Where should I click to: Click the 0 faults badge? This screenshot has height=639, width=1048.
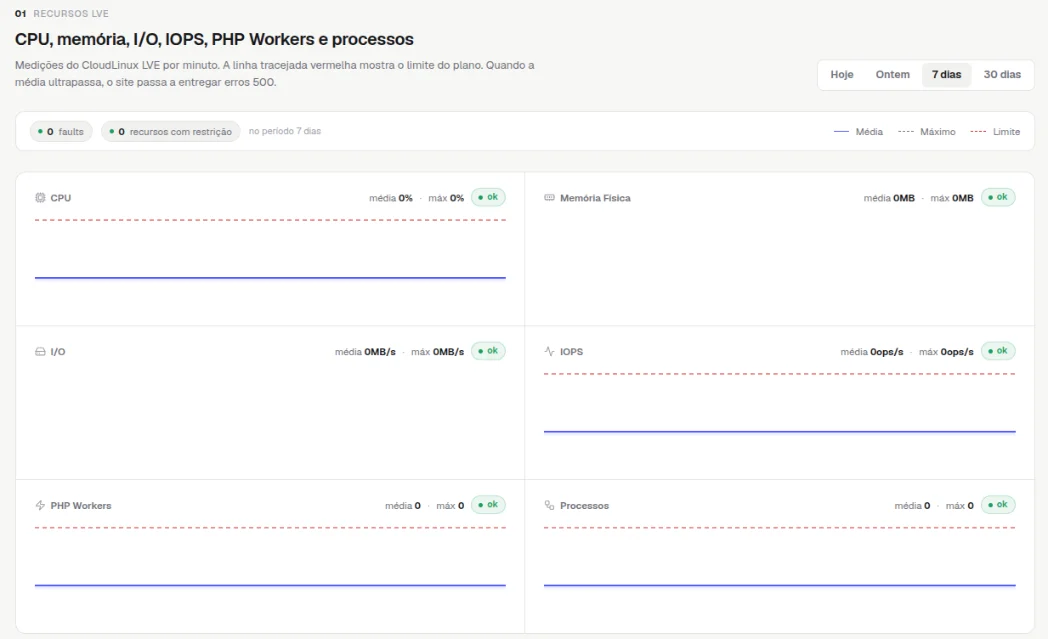tap(61, 132)
